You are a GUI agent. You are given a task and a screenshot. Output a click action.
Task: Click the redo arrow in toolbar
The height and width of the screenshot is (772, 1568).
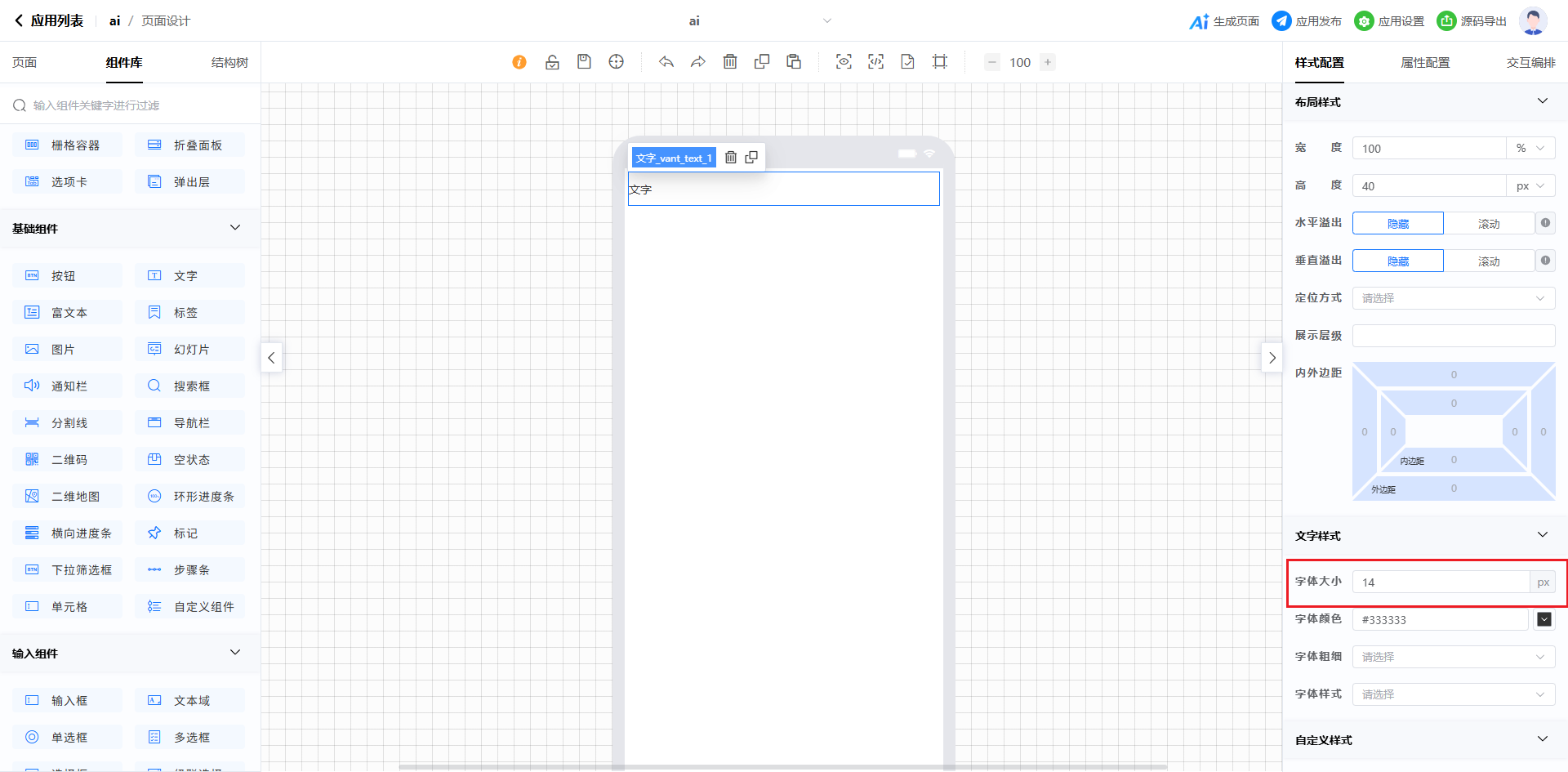coord(697,62)
